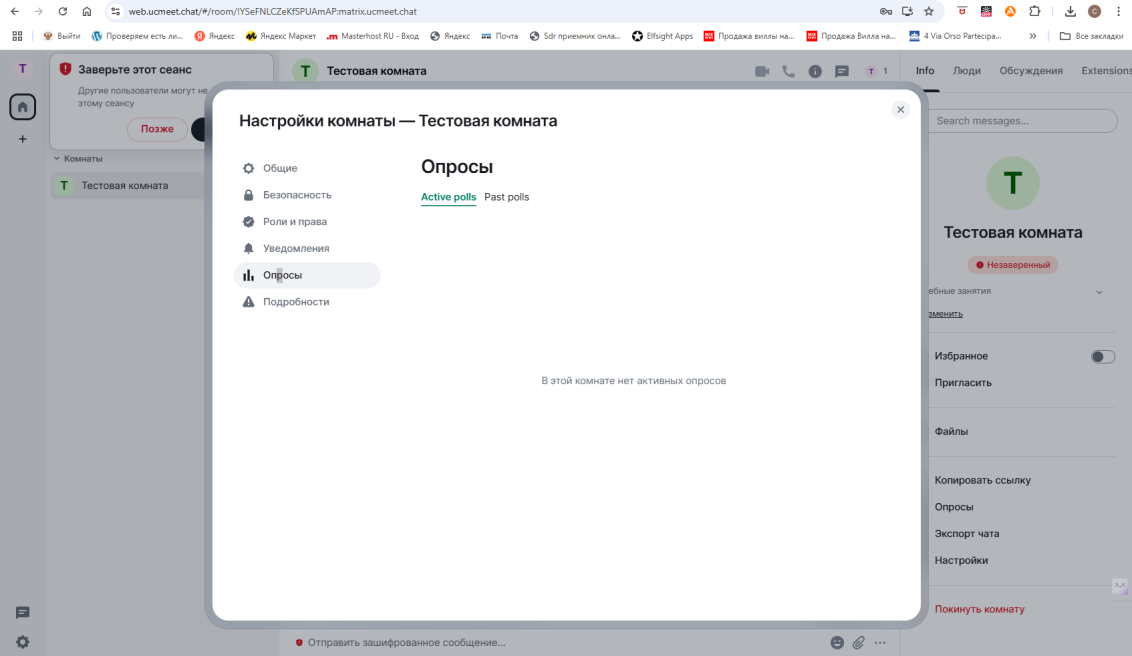
Task: Expand hidden bookmarks with the » chevron
Action: point(1032,35)
